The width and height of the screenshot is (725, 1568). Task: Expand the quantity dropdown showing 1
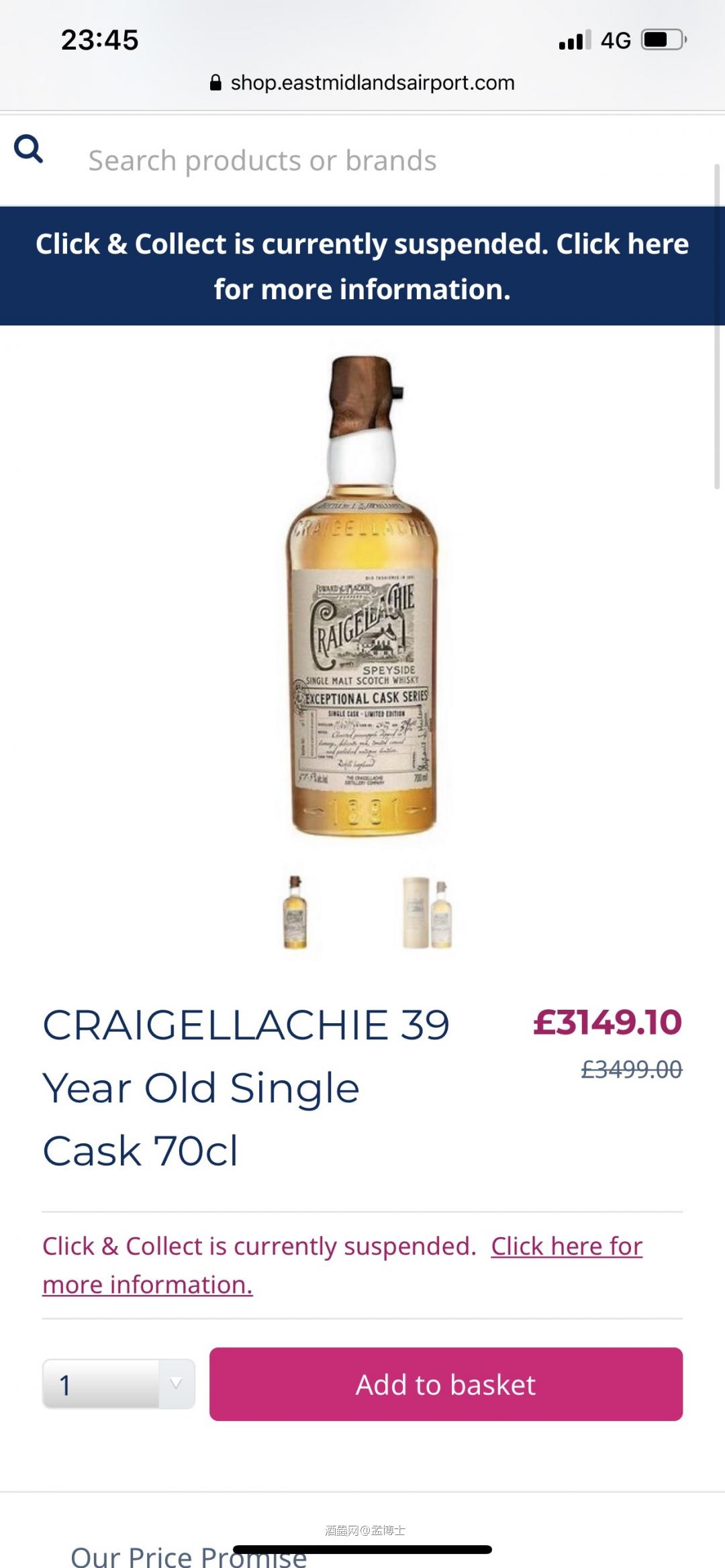tap(119, 1384)
